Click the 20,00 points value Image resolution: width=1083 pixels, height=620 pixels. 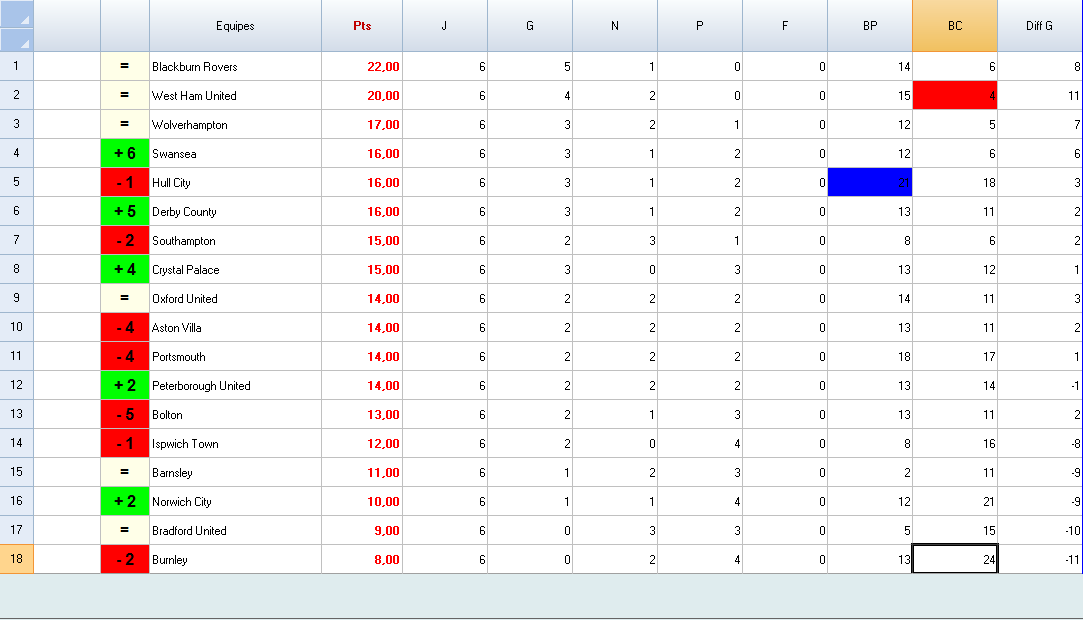383,96
